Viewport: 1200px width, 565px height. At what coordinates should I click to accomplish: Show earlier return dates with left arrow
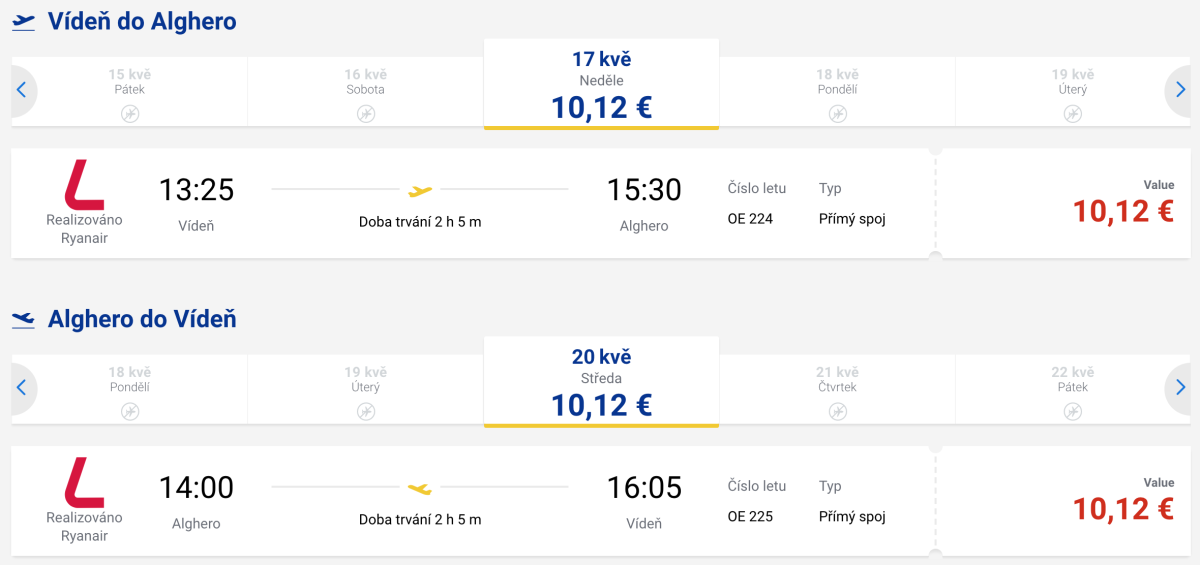tap(22, 389)
